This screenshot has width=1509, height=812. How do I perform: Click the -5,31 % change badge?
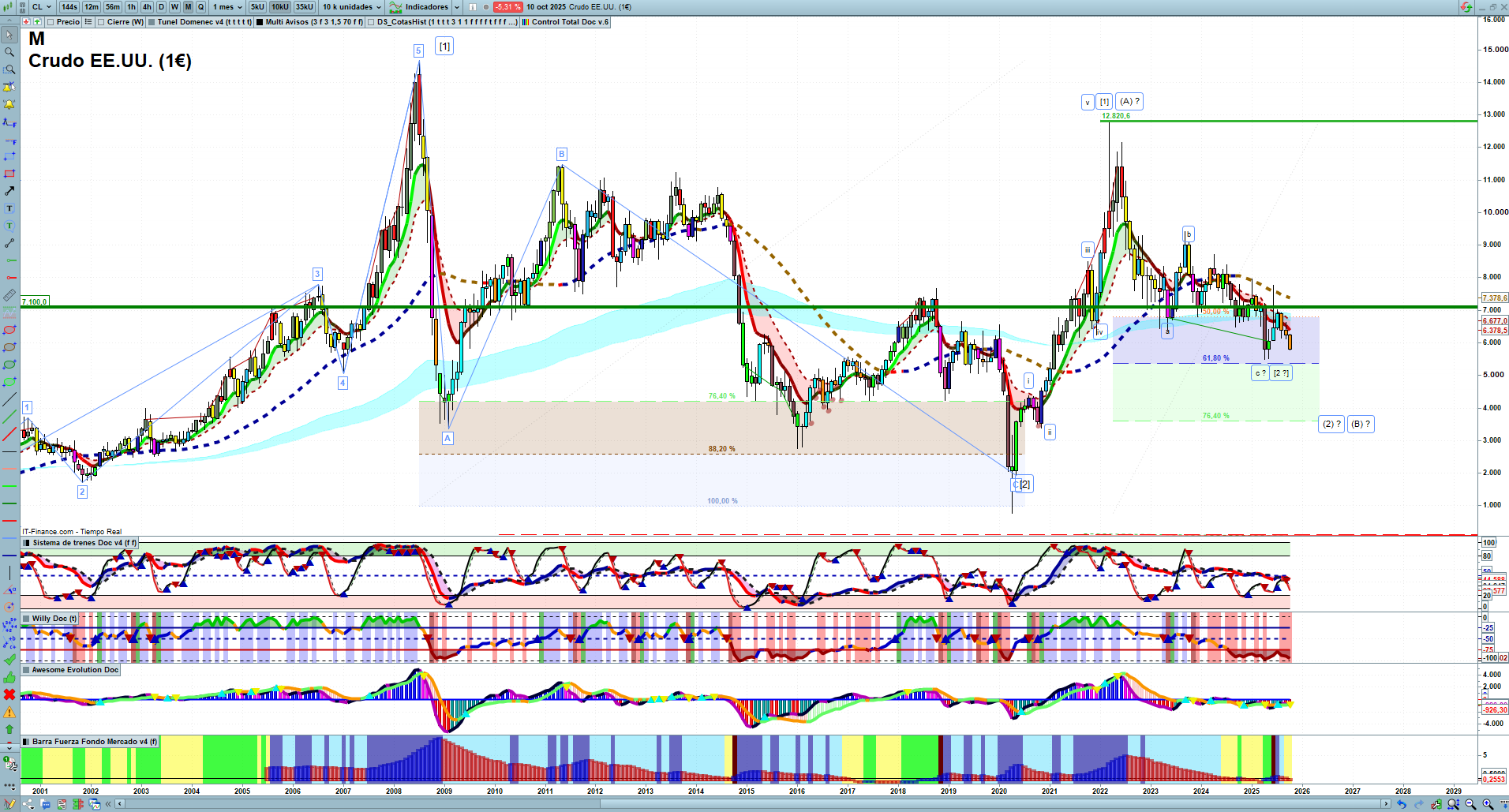click(x=507, y=7)
